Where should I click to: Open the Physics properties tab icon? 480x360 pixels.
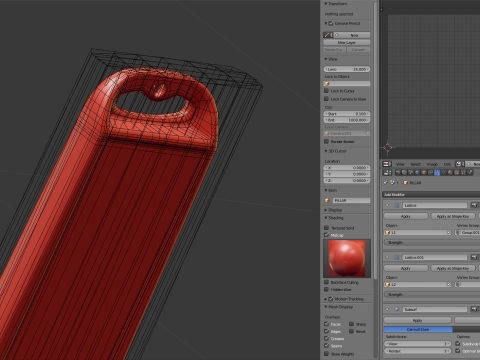point(470,172)
